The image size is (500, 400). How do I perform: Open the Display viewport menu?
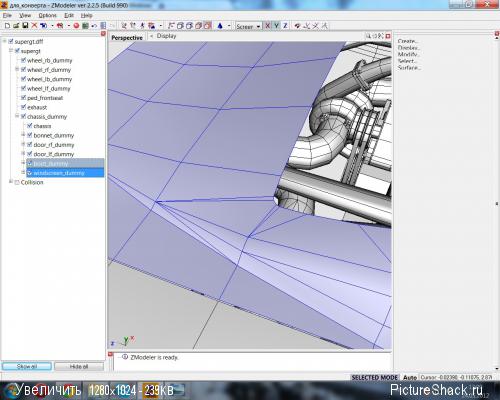click(166, 36)
